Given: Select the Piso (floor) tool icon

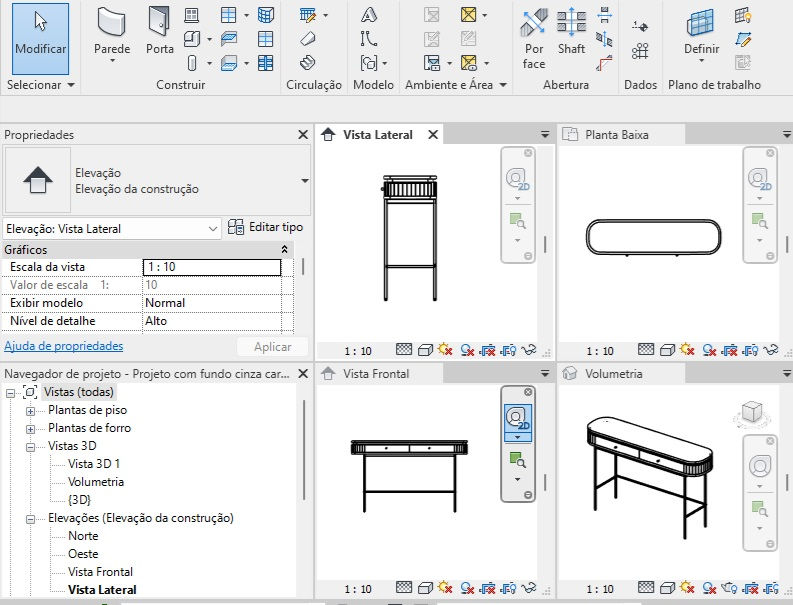Looking at the screenshot, I should coord(229,63).
